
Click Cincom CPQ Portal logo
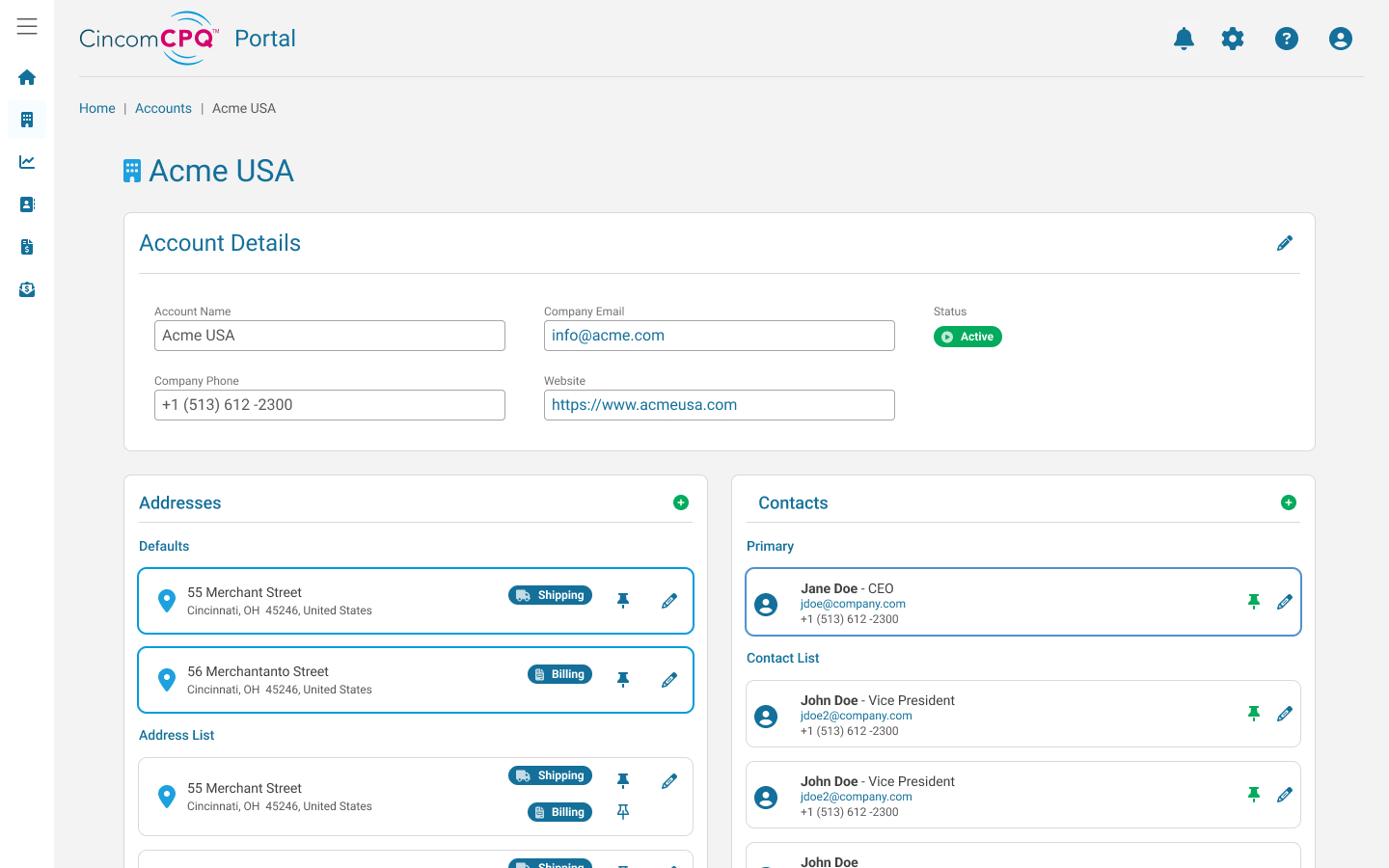coord(187,39)
